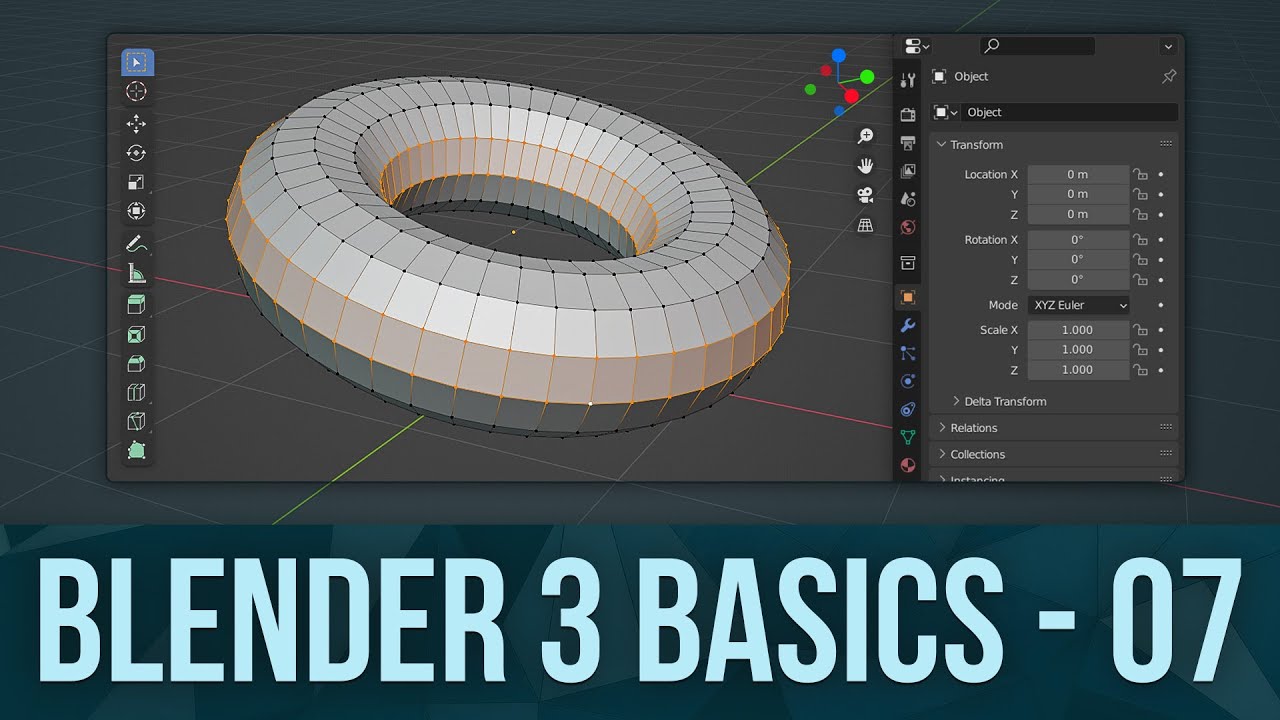1280x720 pixels.
Task: Click the blue Z axis on gizmo
Action: click(x=838, y=56)
